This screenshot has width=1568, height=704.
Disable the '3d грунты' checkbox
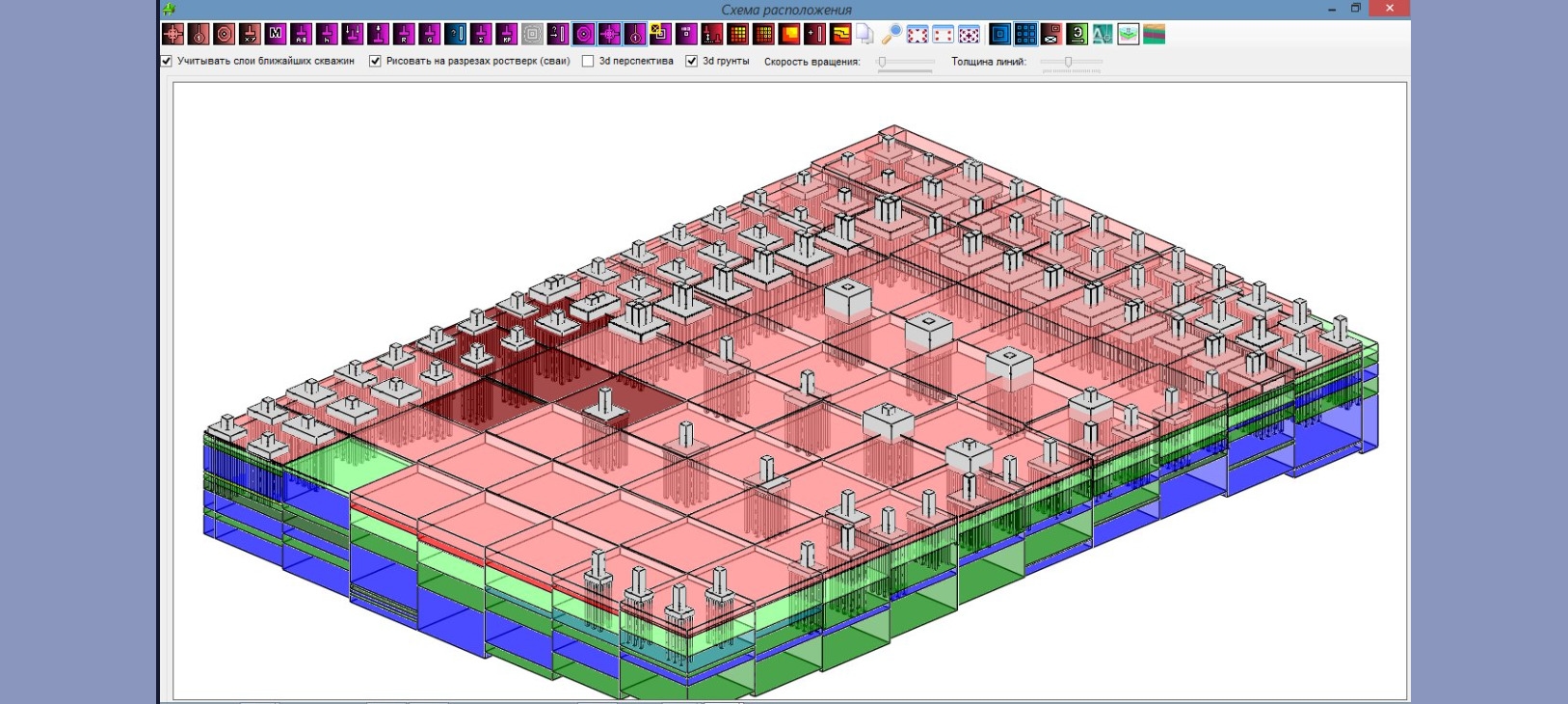tap(691, 61)
